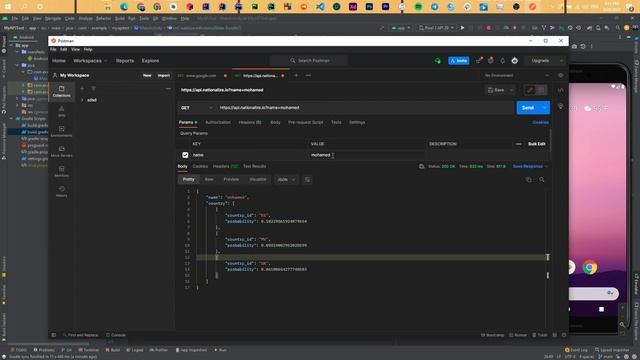The height and width of the screenshot is (360, 640).
Task: Open the lightbulb info icon on right sidebar
Action: pos(560,107)
